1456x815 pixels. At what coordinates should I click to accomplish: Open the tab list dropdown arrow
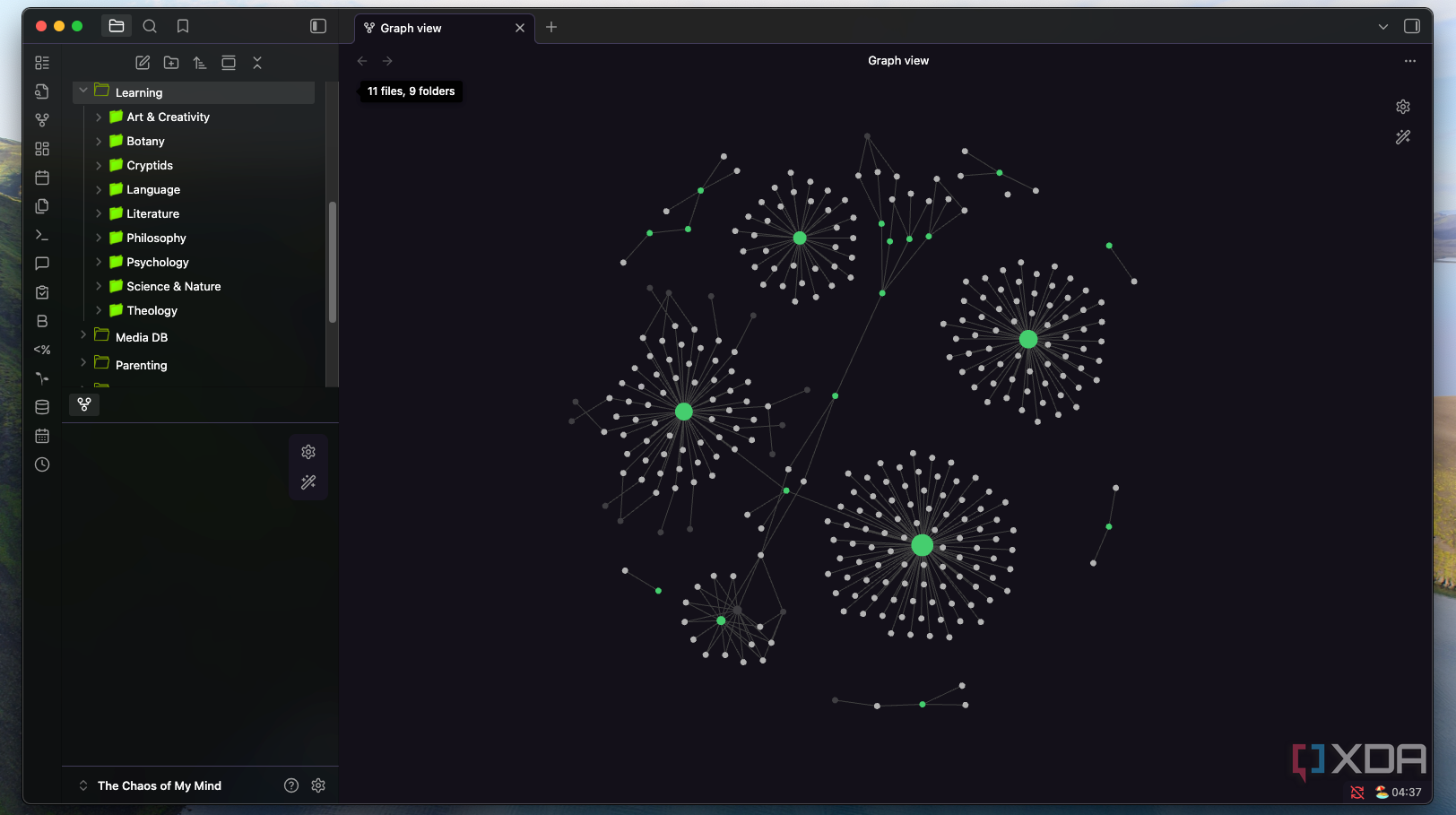(1383, 27)
